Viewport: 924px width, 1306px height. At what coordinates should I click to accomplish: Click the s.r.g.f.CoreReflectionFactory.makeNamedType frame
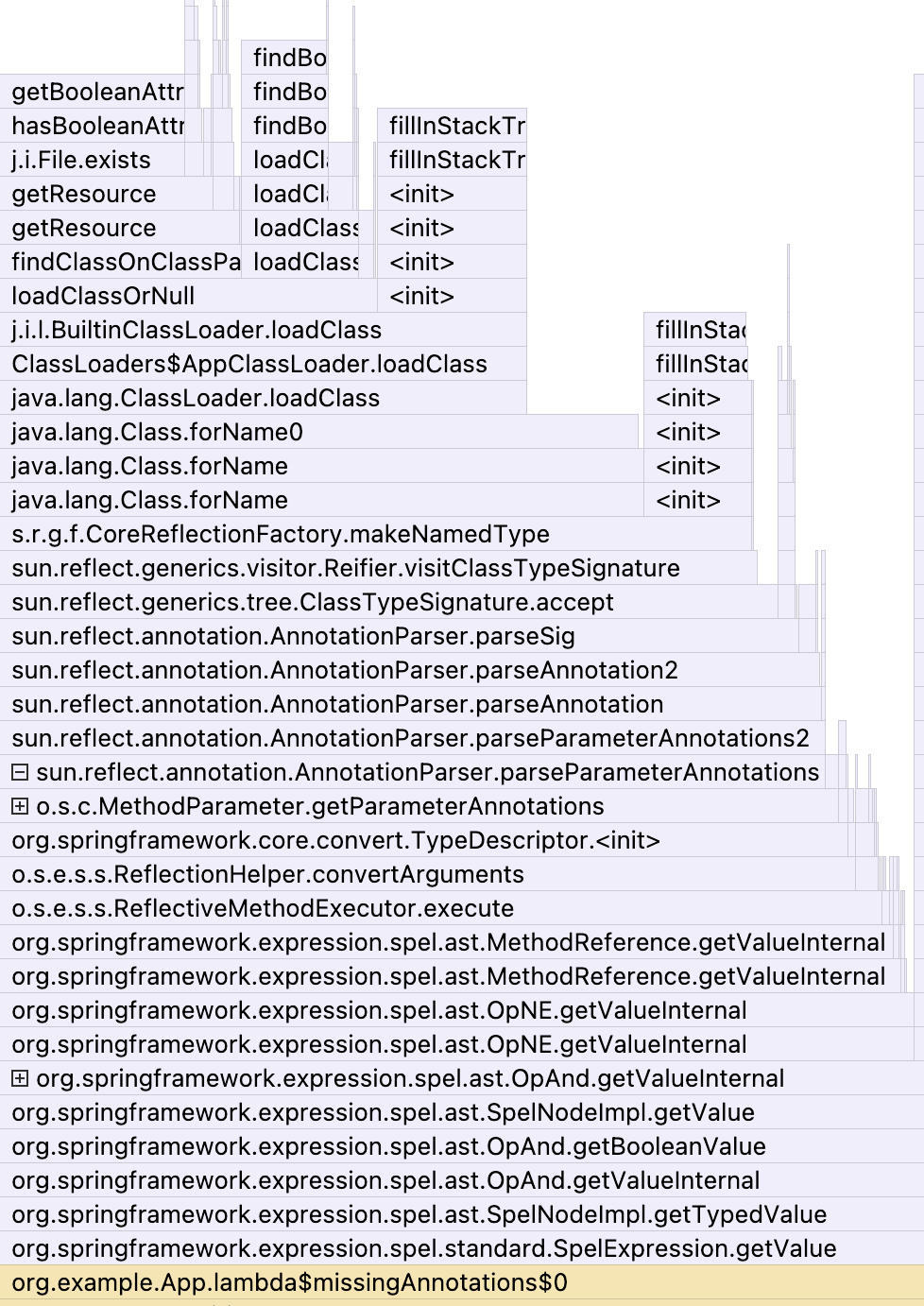pyautogui.click(x=376, y=534)
